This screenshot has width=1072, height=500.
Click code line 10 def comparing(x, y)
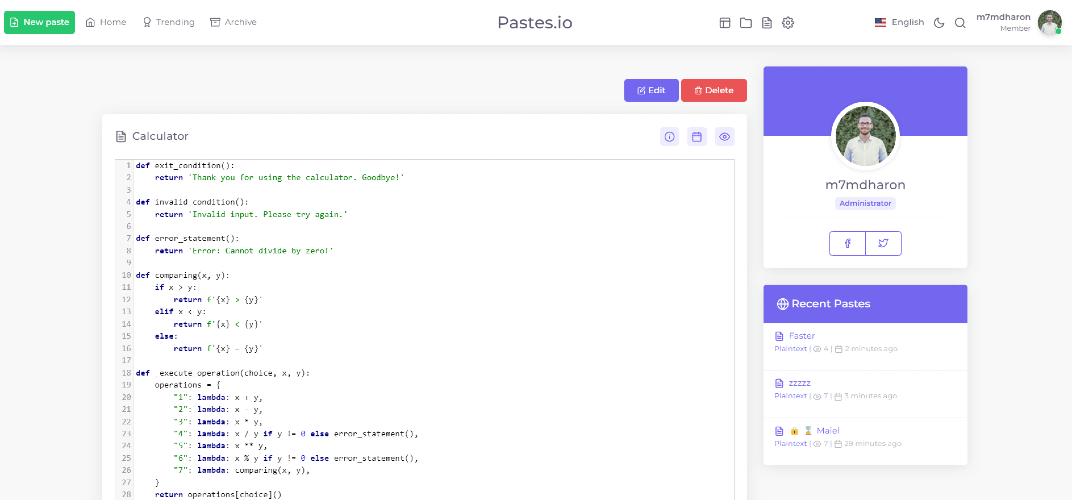(183, 275)
